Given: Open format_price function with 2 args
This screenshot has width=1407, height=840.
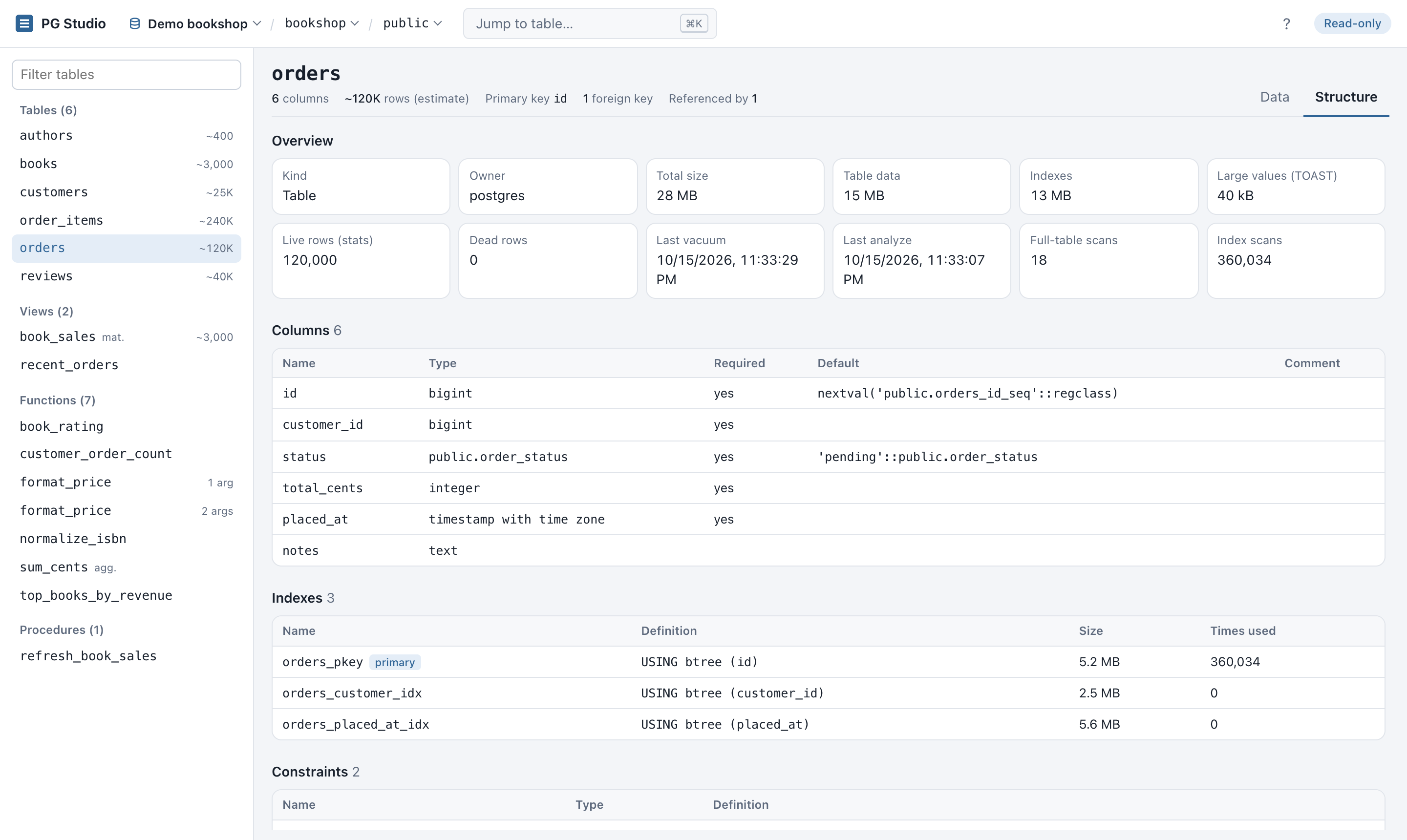Looking at the screenshot, I should pyautogui.click(x=126, y=511).
